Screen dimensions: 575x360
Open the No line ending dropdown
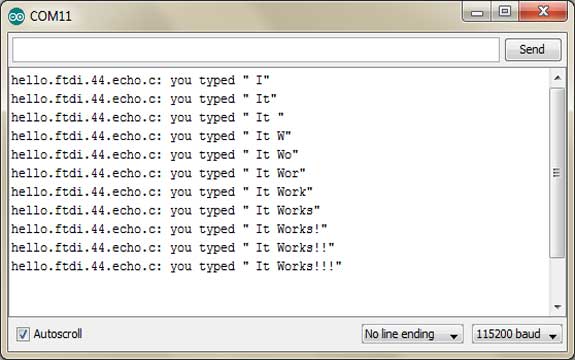click(412, 334)
